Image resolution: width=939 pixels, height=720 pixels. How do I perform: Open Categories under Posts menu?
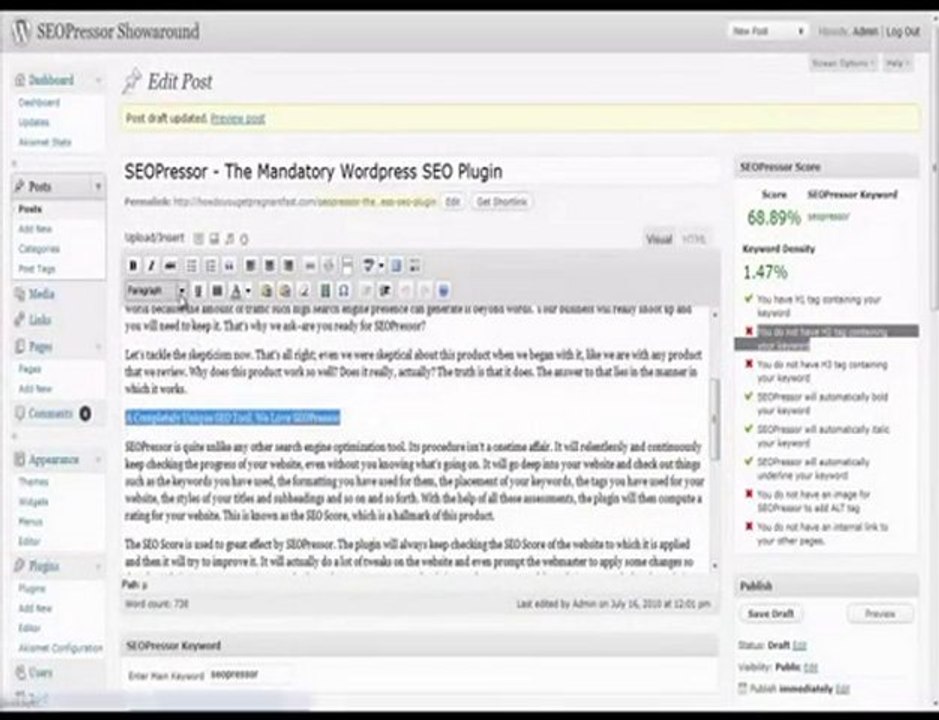39,249
